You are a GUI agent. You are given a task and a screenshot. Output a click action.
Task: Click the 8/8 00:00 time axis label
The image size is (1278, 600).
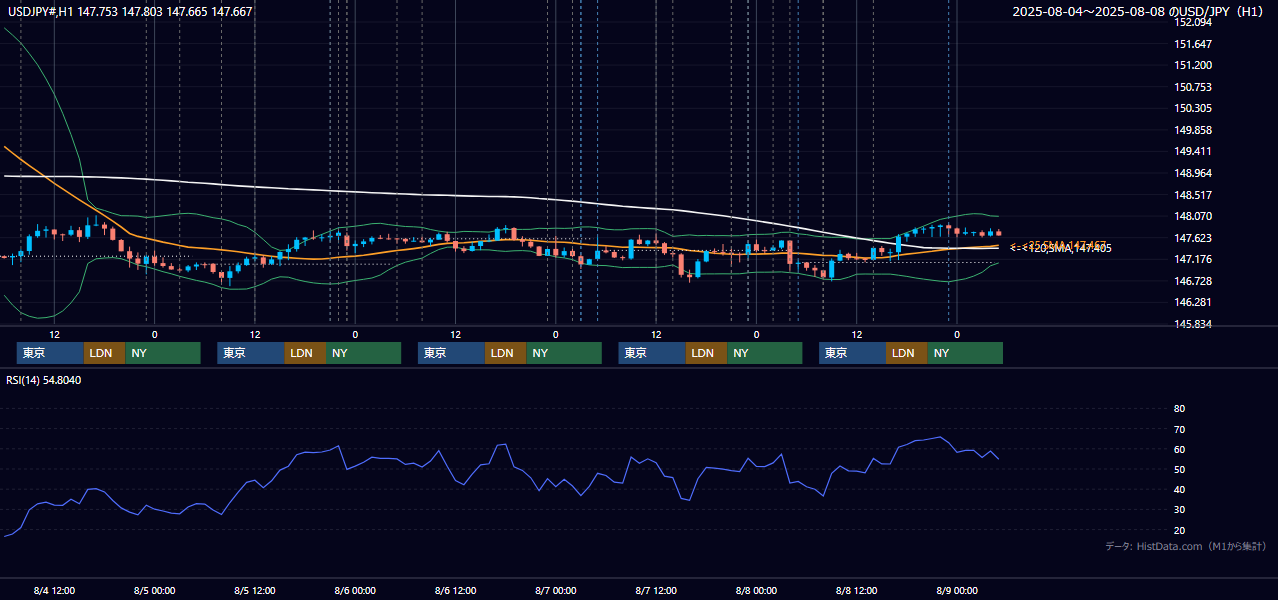pyautogui.click(x=756, y=591)
